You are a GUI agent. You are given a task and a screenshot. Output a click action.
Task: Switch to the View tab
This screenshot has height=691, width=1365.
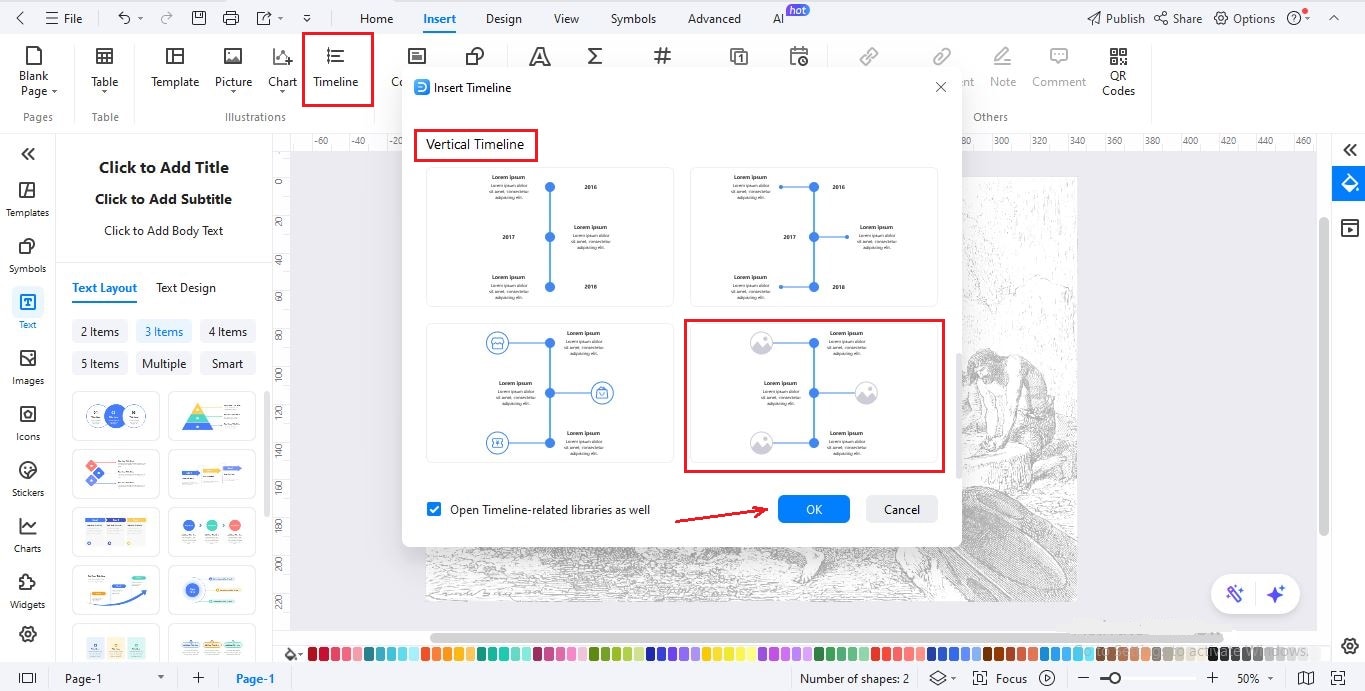(566, 18)
